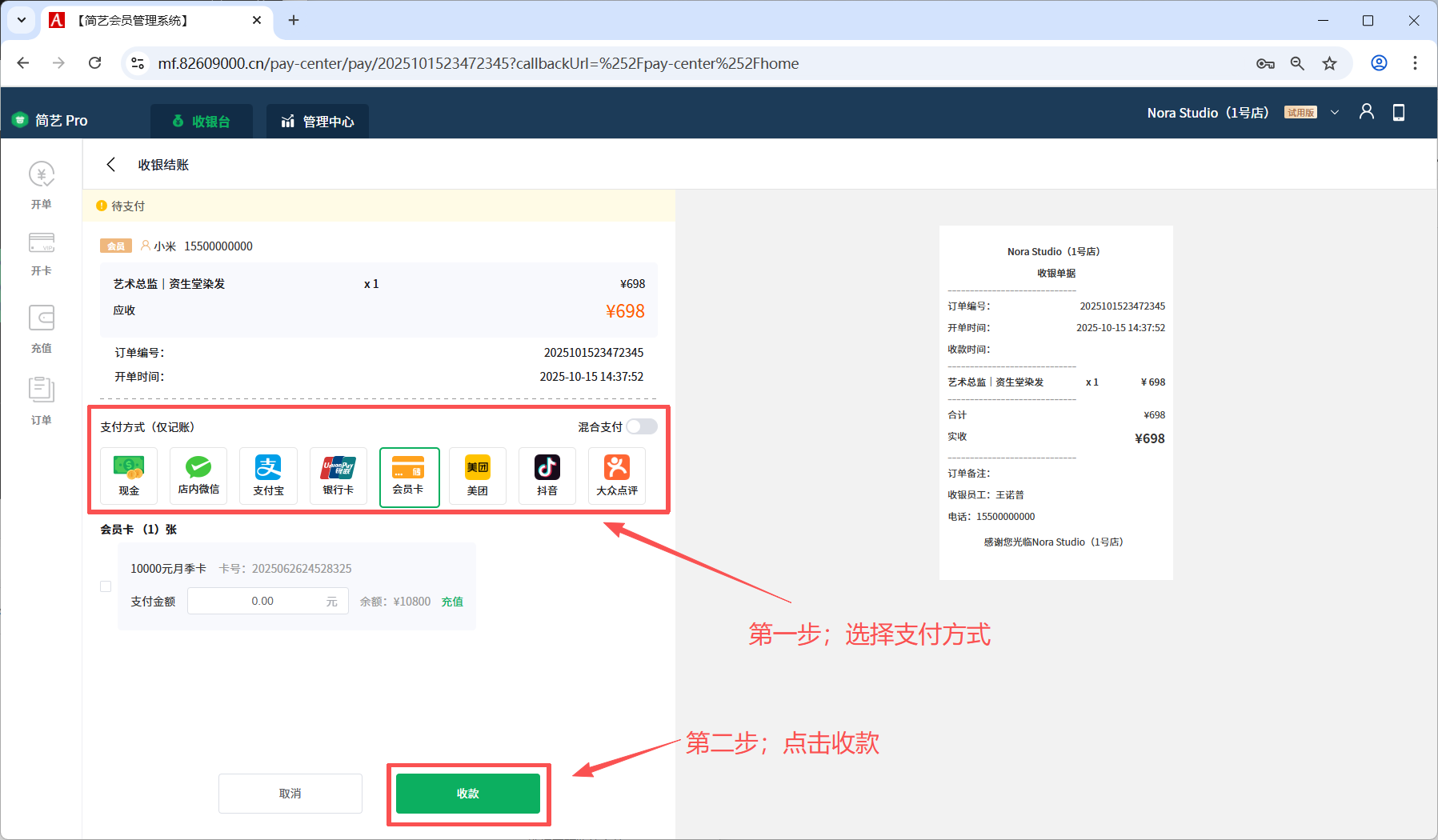Choose 抖音 Douyin payment icon
Viewport: 1438px width, 840px height.
(547, 476)
